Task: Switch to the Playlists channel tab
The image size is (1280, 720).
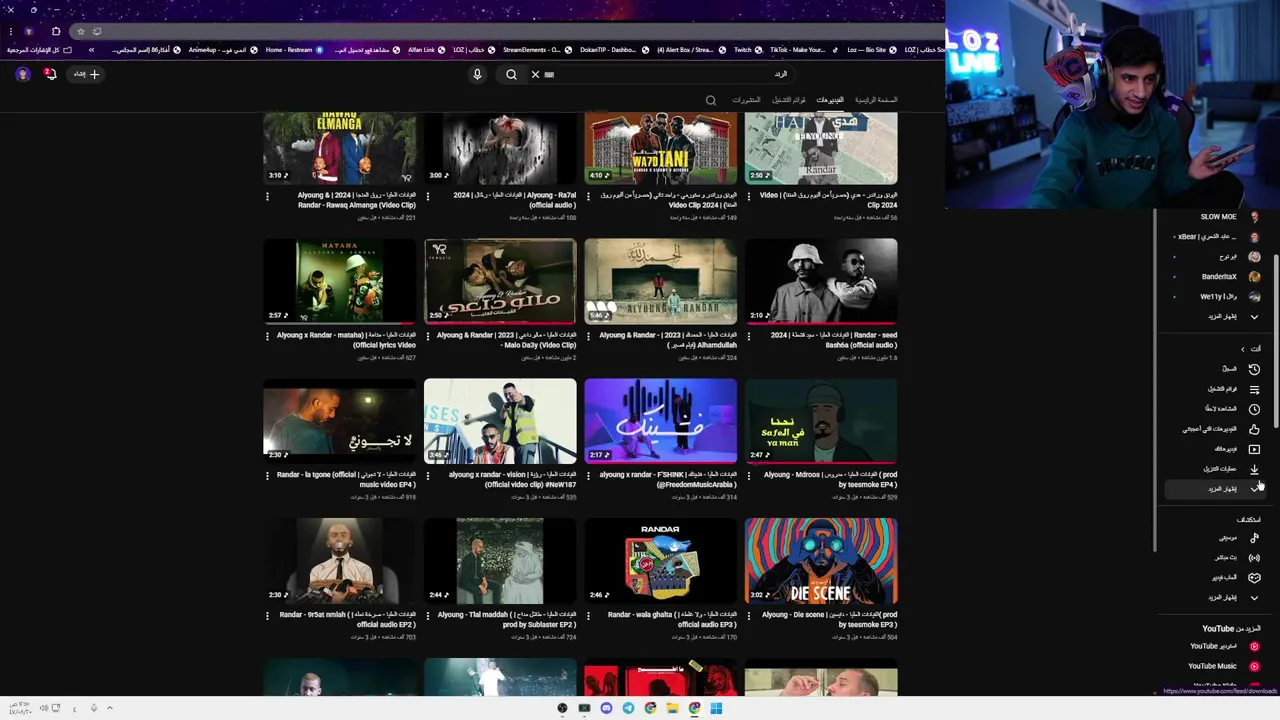Action: [x=789, y=100]
